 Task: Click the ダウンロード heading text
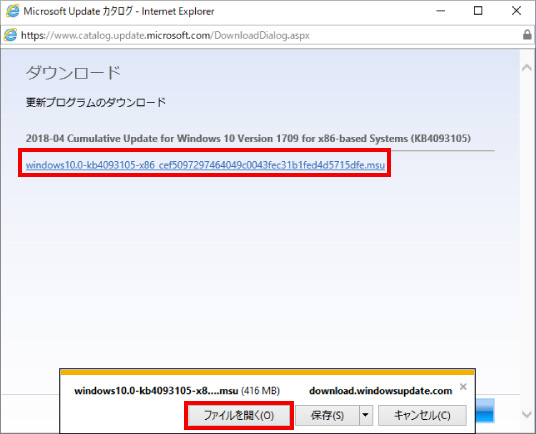pos(73,73)
